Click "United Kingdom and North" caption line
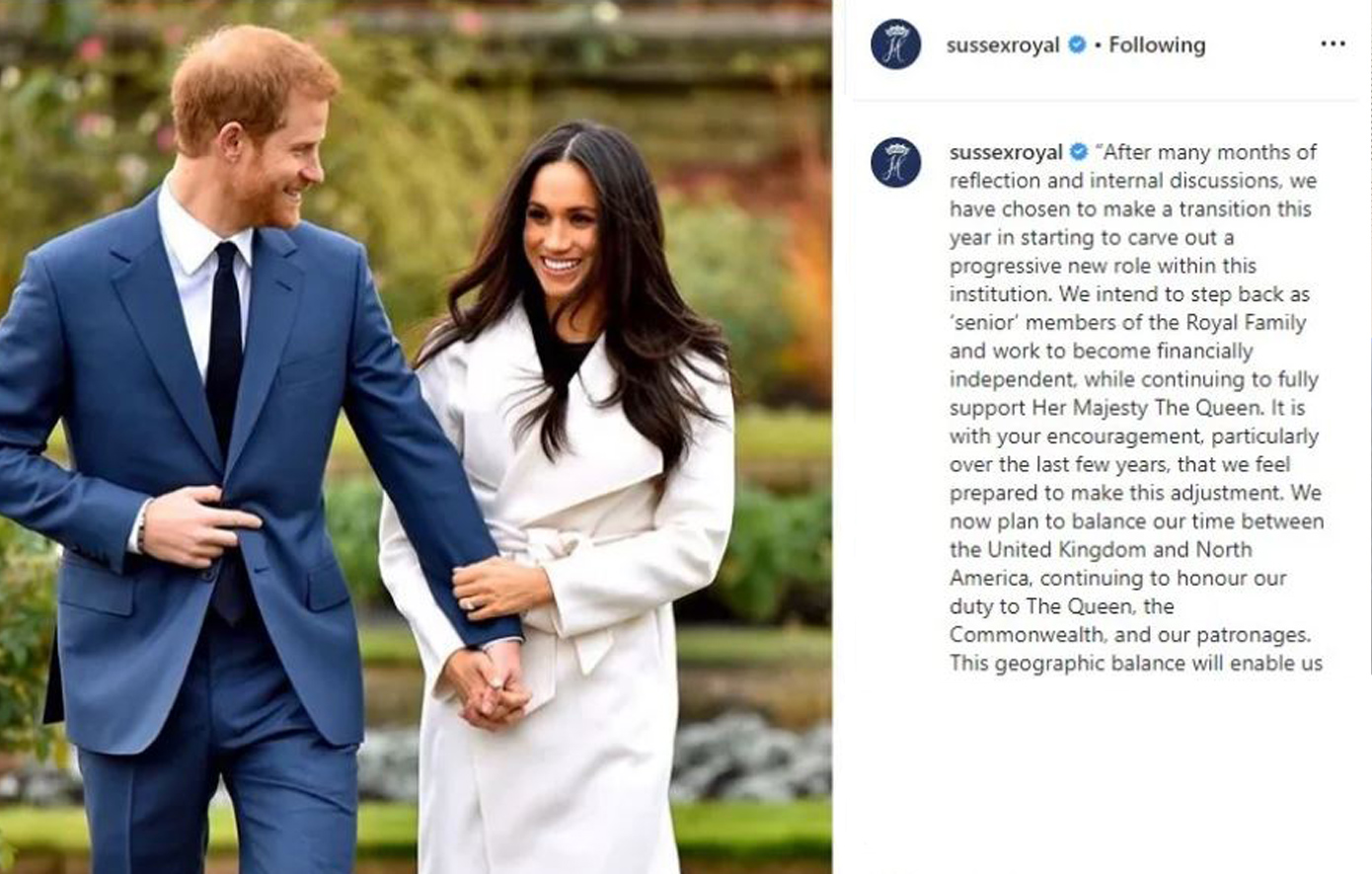Viewport: 1372px width, 874px height. tap(1101, 550)
